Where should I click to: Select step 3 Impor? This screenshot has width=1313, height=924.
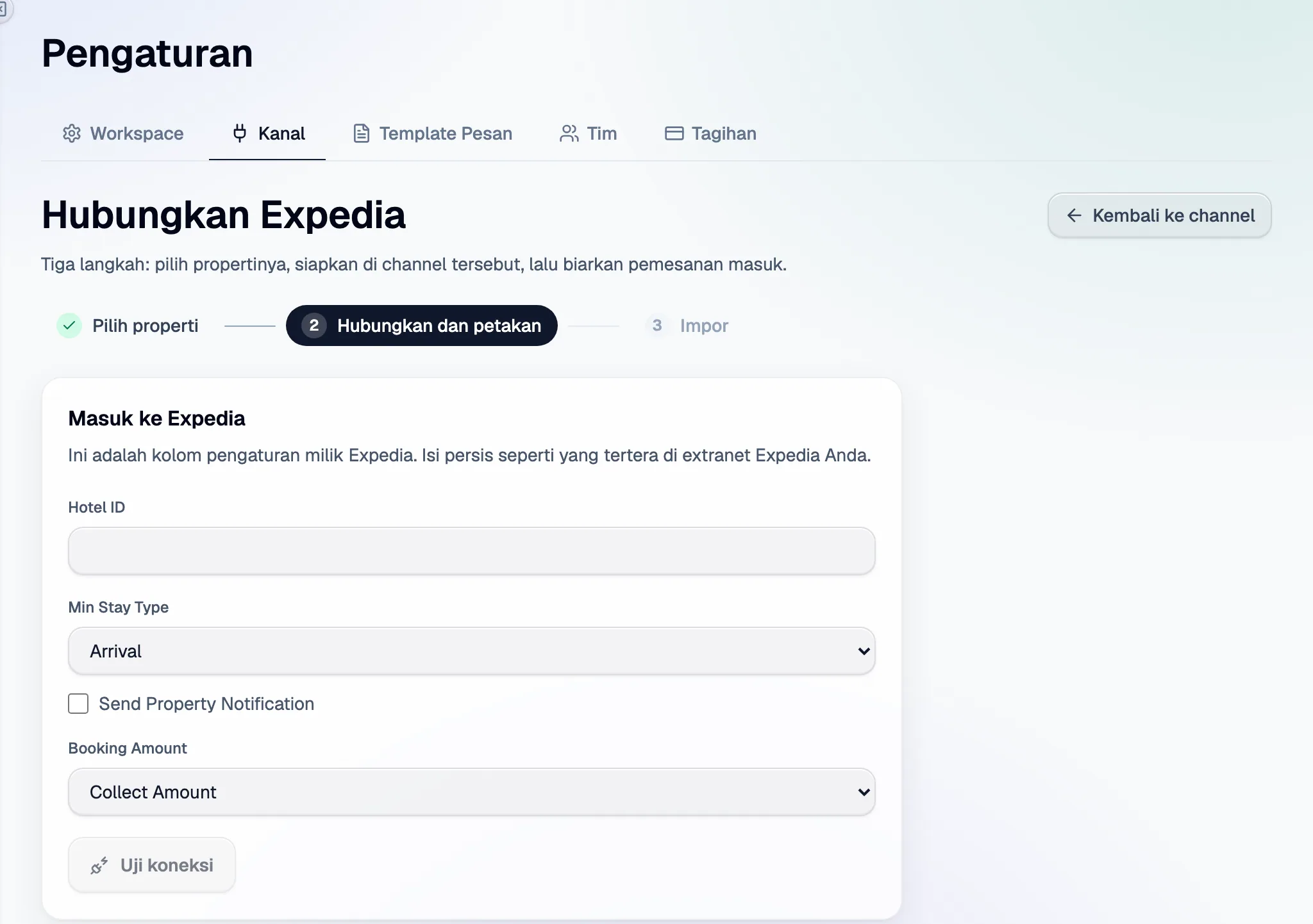[687, 326]
